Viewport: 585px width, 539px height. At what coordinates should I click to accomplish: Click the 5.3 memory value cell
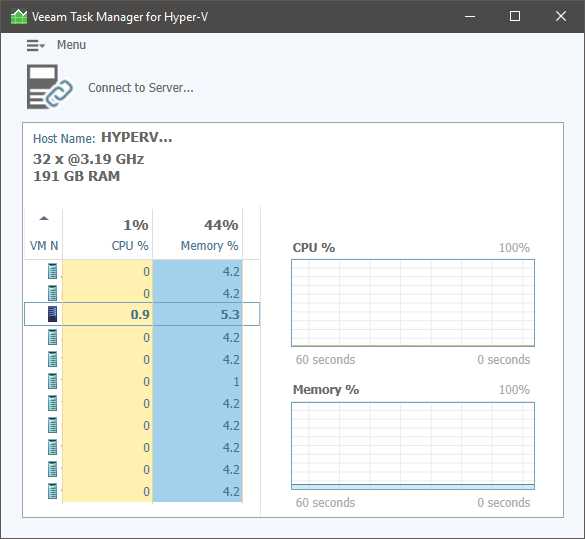[x=197, y=314]
